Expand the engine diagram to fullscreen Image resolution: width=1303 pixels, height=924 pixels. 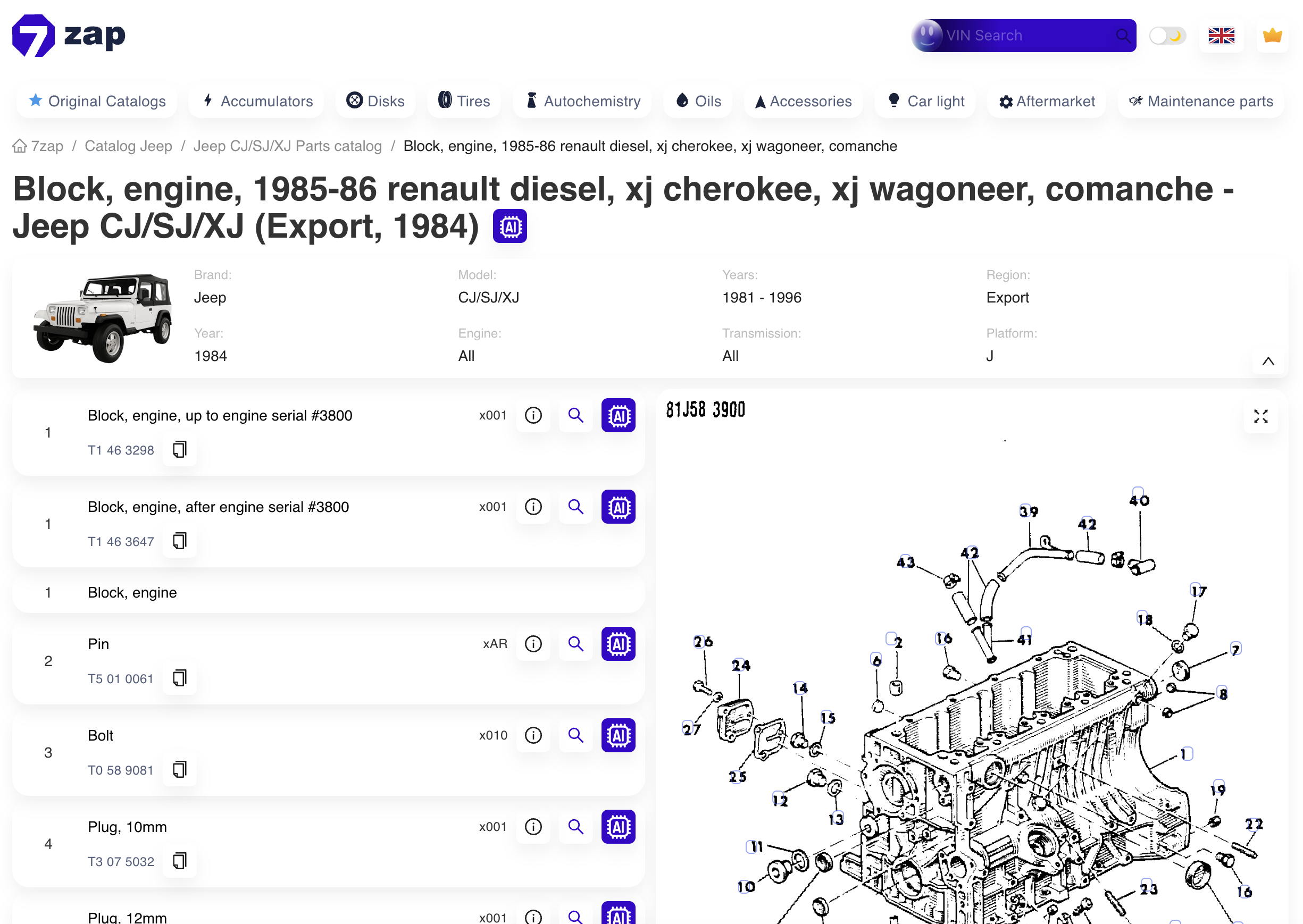click(x=1261, y=416)
